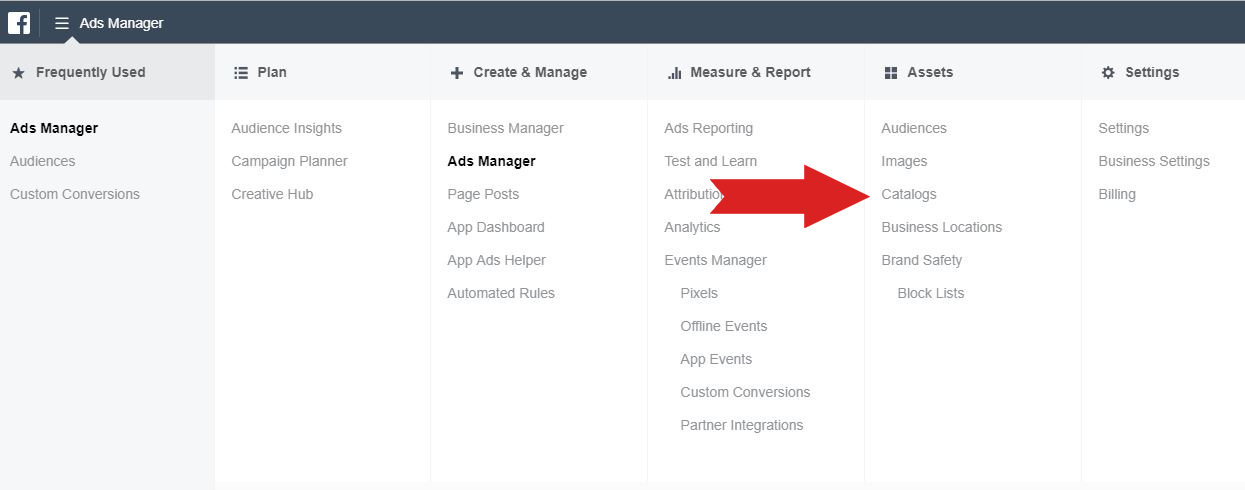Open Creative Hub
The width and height of the screenshot is (1245, 490).
pos(272,194)
